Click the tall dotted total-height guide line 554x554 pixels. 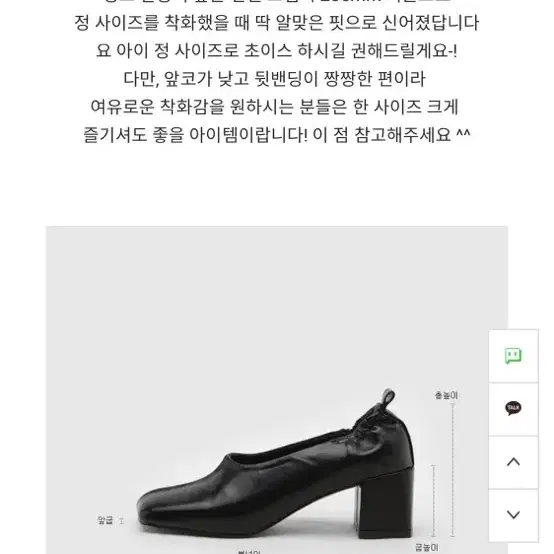click(x=453, y=470)
